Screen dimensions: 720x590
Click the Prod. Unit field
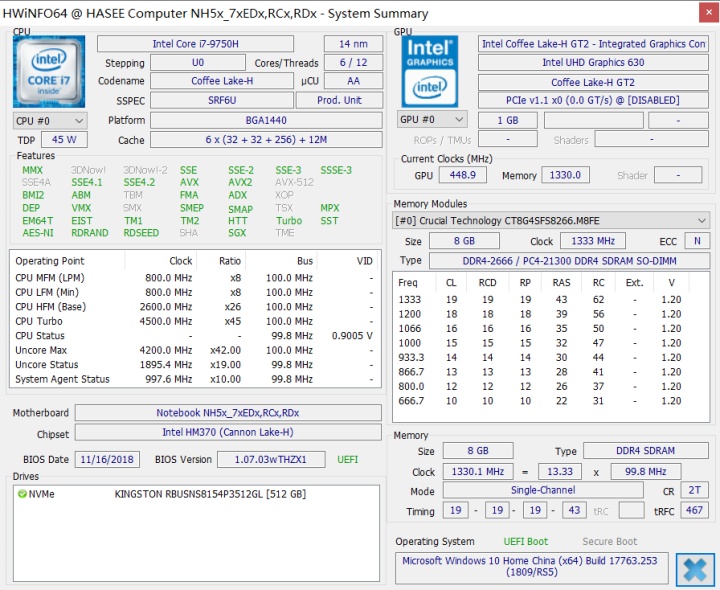pyautogui.click(x=339, y=100)
